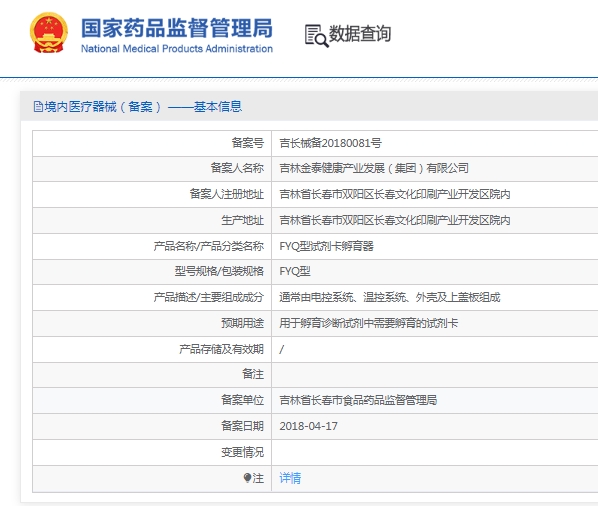Click the 产品描述/主要组成成分 label
598x506 pixels.
coord(209,297)
